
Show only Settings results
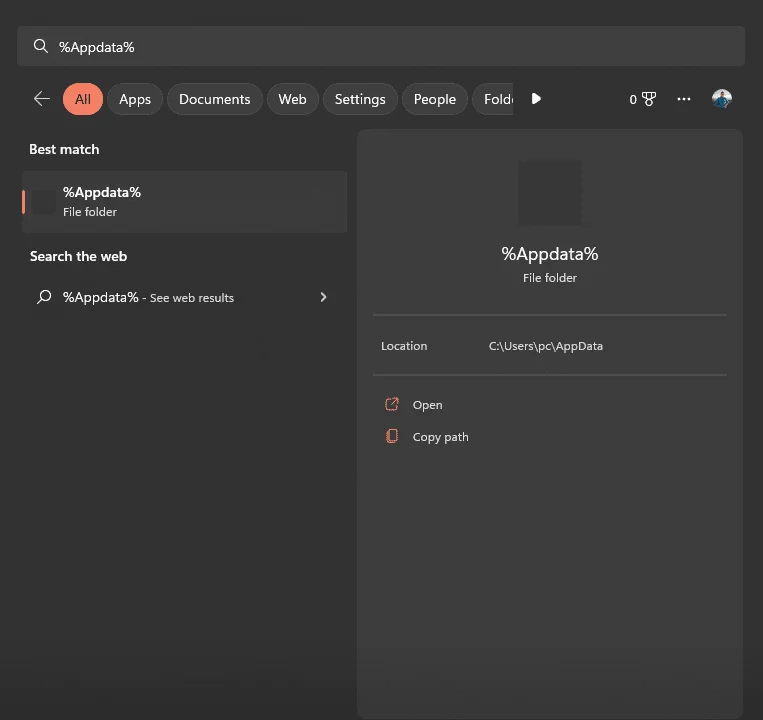(360, 99)
